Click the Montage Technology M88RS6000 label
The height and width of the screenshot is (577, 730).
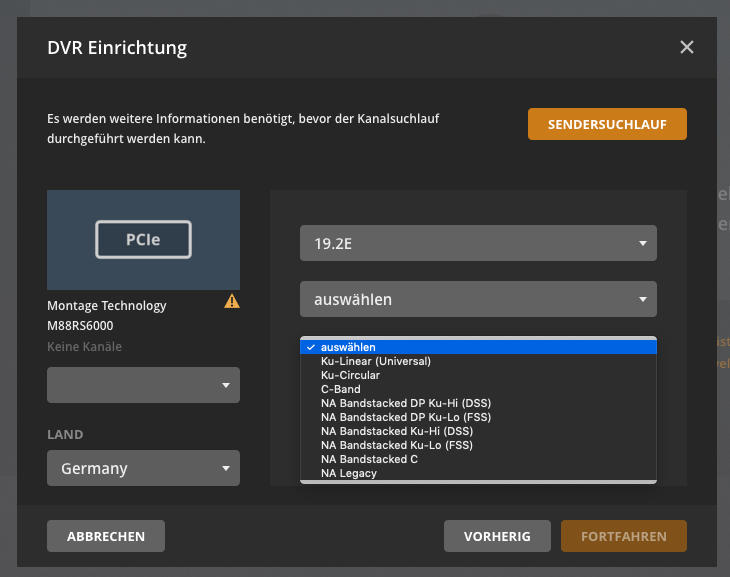click(107, 315)
